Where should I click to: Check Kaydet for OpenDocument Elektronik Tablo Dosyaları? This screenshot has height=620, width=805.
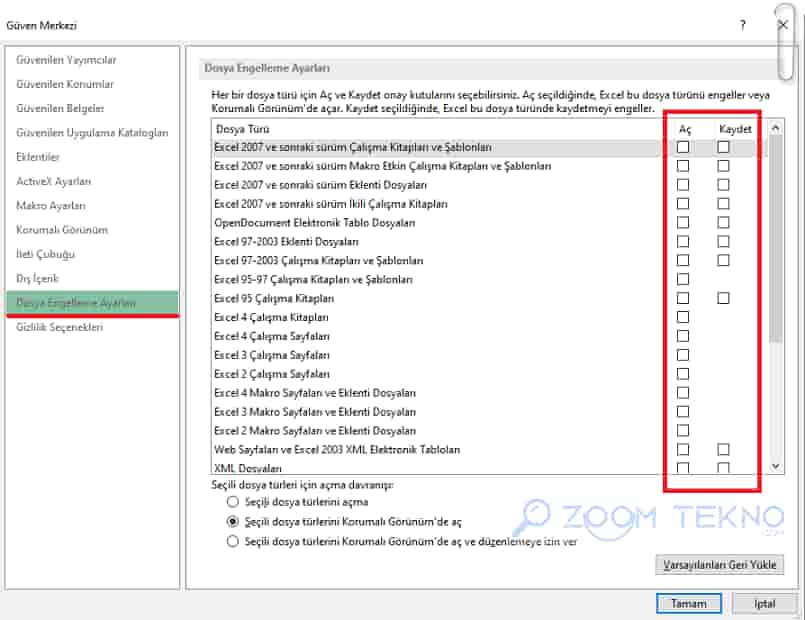[x=723, y=223]
